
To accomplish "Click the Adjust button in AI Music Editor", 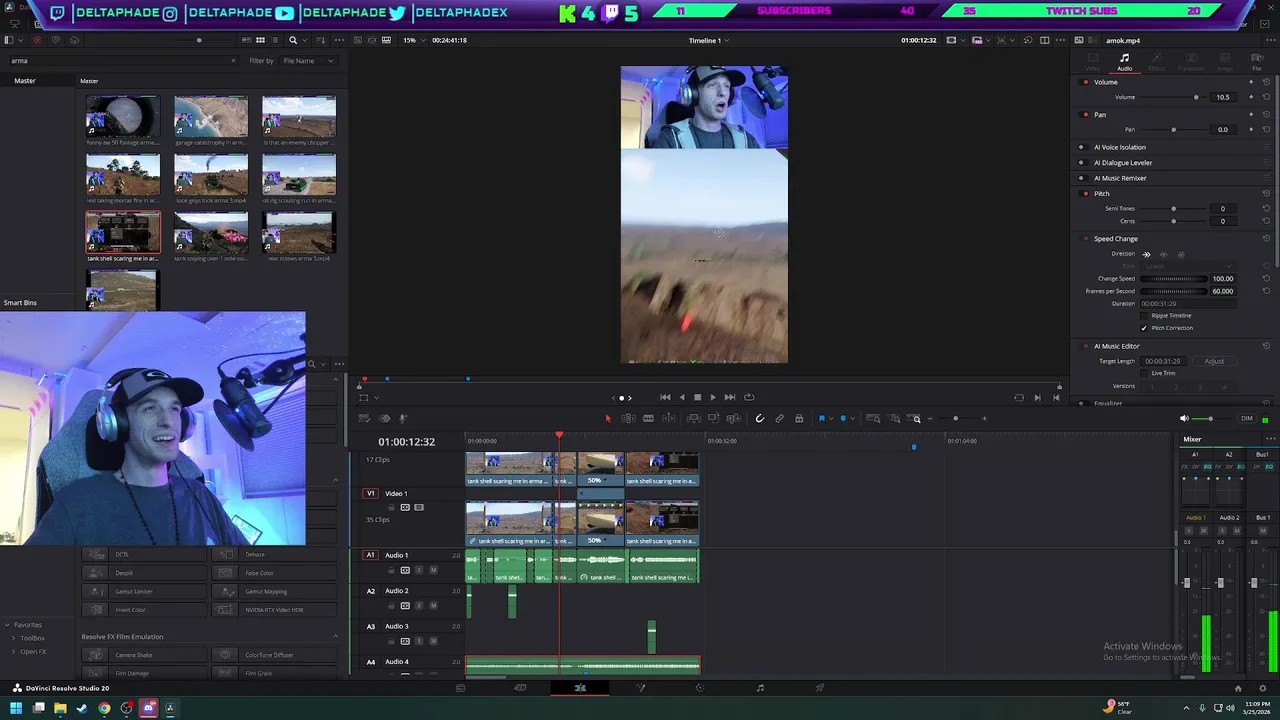I will pos(1214,361).
